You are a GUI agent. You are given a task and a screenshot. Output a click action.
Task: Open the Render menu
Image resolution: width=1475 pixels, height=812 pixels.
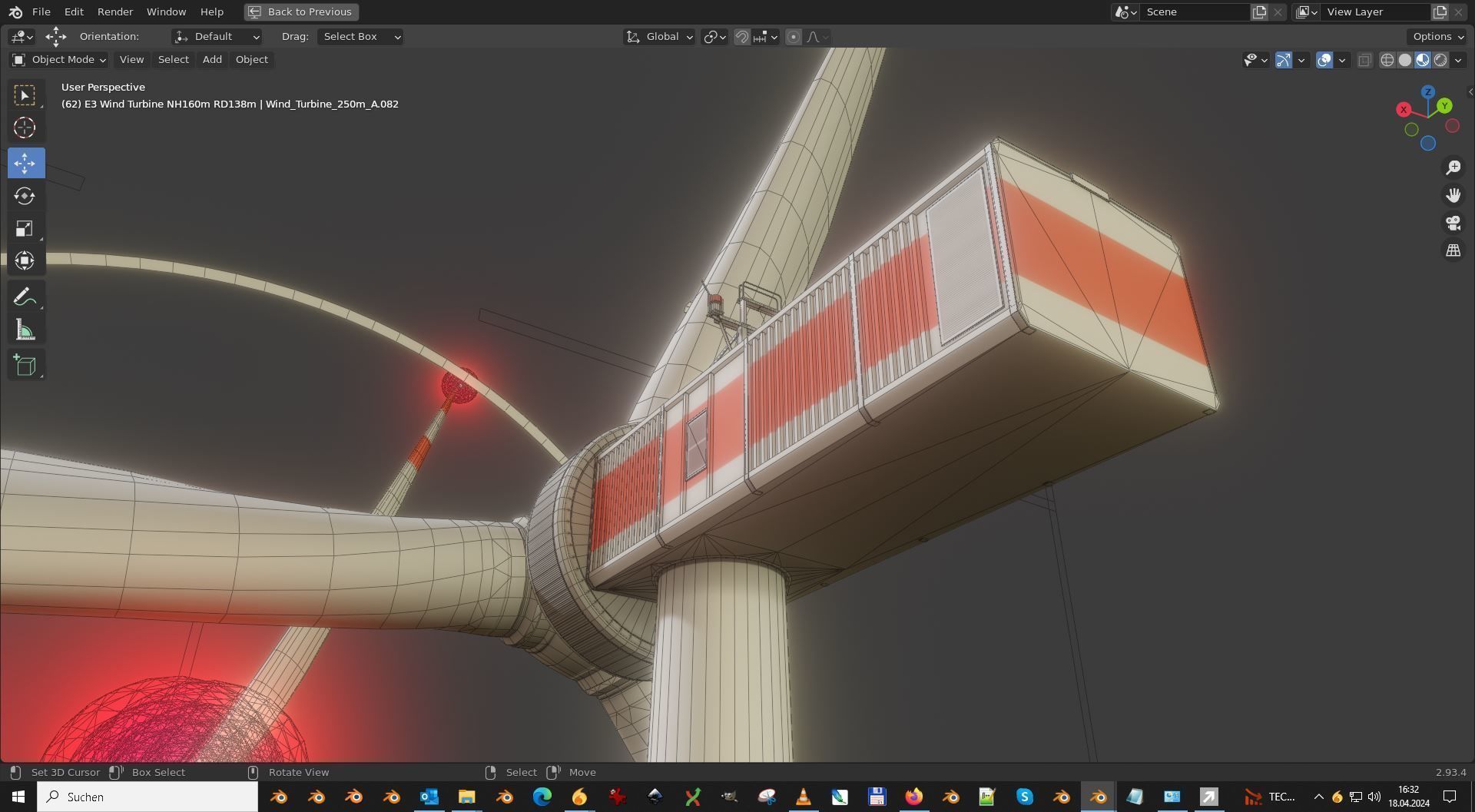(115, 12)
